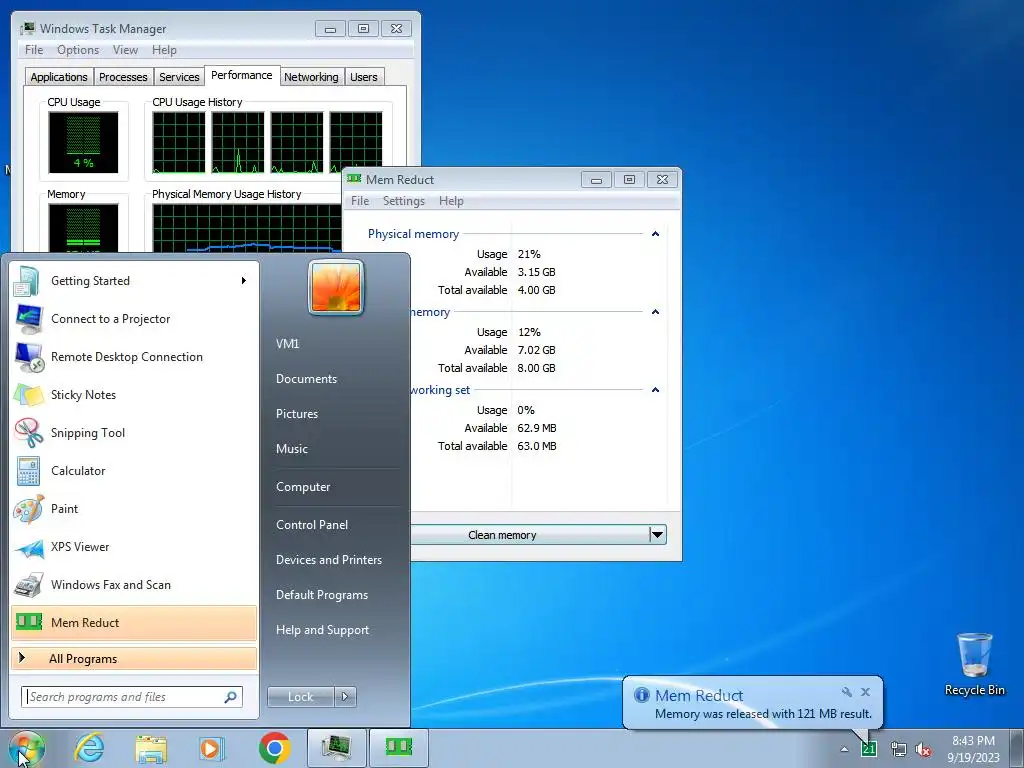Open Default Programs from Start menu
Image resolution: width=1024 pixels, height=768 pixels.
tap(321, 595)
